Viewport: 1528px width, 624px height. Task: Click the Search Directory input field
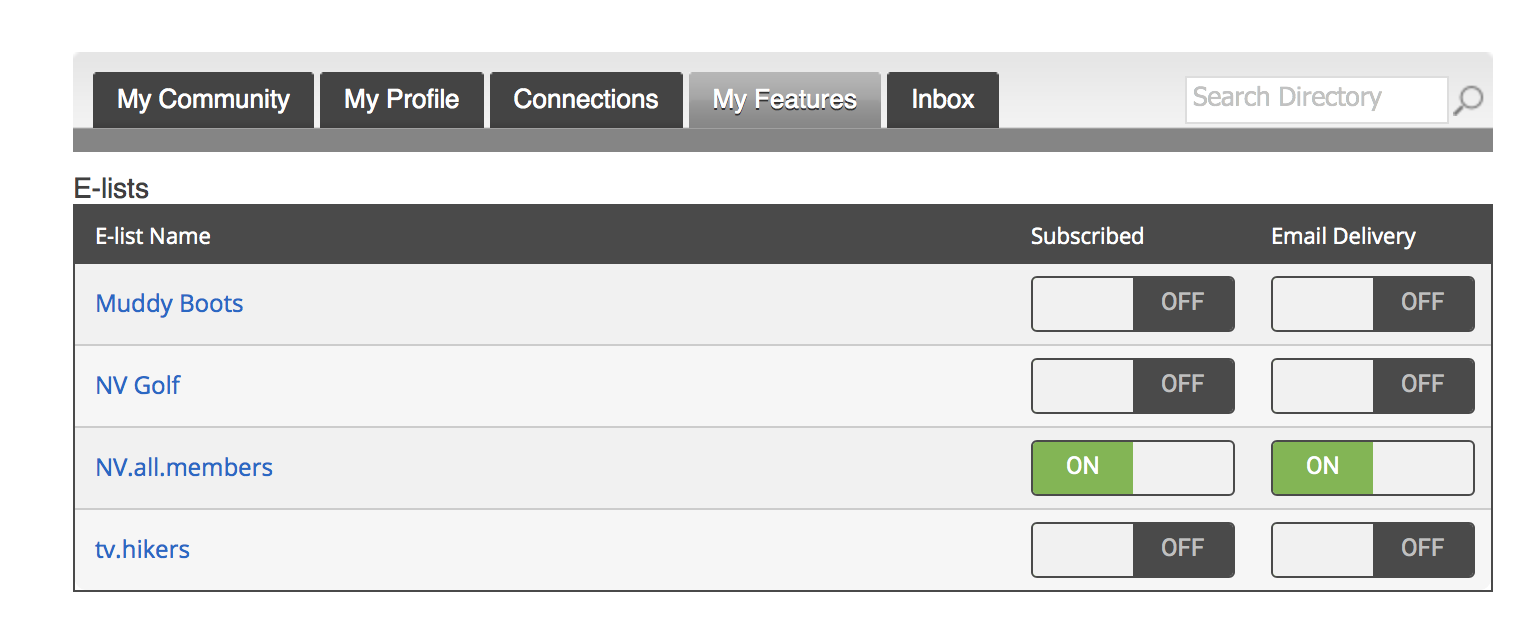pos(1316,100)
